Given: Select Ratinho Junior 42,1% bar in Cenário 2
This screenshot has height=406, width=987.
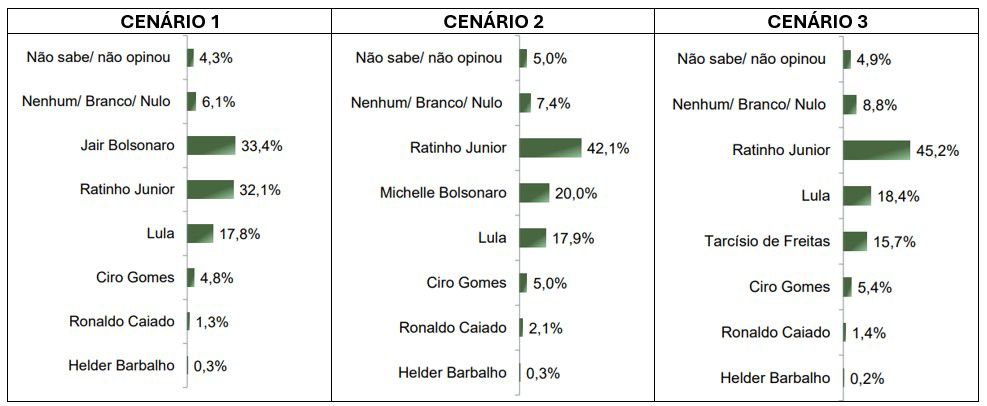Looking at the screenshot, I should (x=550, y=148).
